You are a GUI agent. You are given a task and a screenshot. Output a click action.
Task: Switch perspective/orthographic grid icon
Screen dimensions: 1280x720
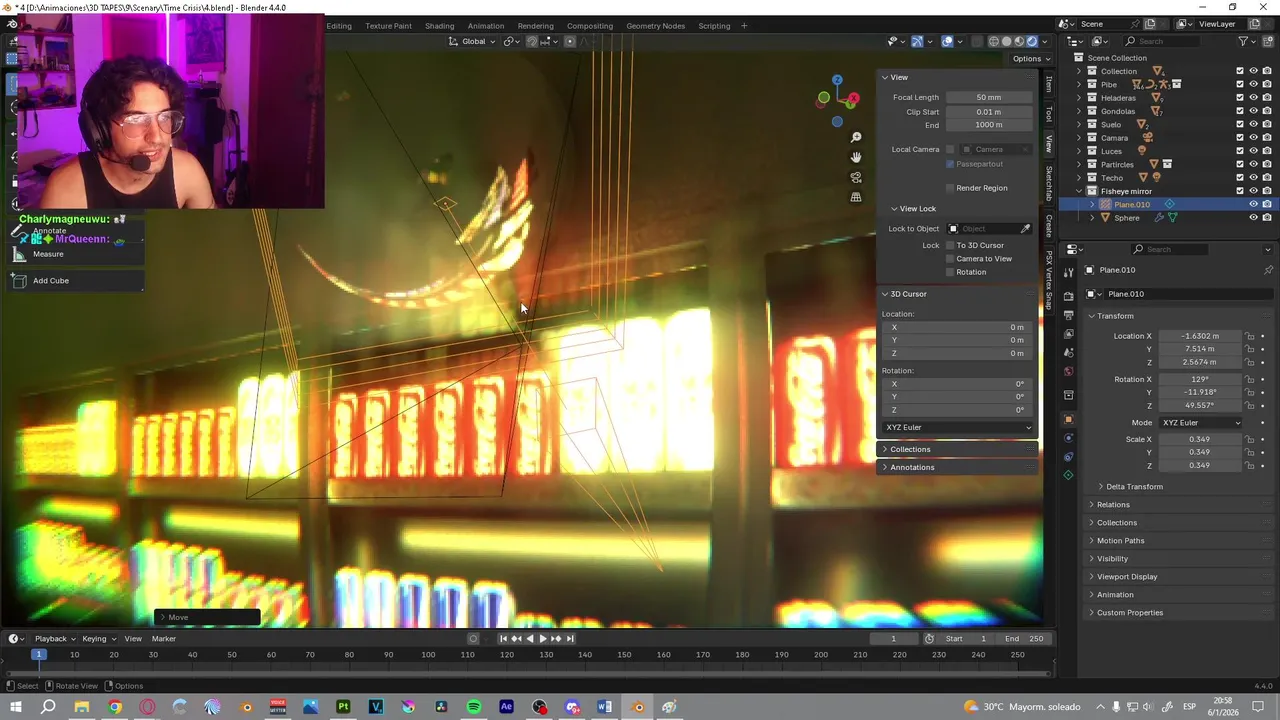(x=856, y=197)
